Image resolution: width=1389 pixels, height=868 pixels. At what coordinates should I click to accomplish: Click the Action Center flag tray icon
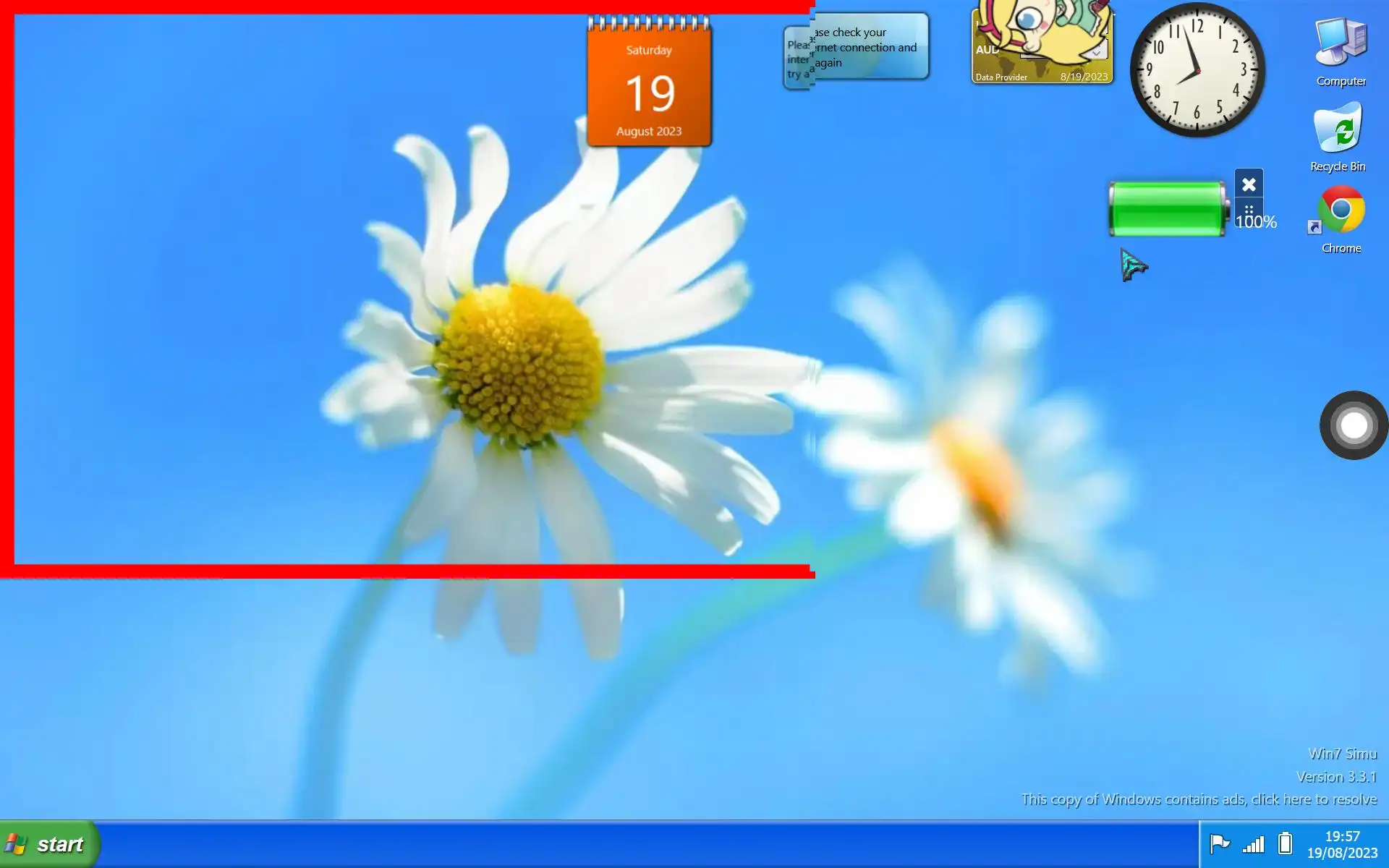(x=1220, y=843)
